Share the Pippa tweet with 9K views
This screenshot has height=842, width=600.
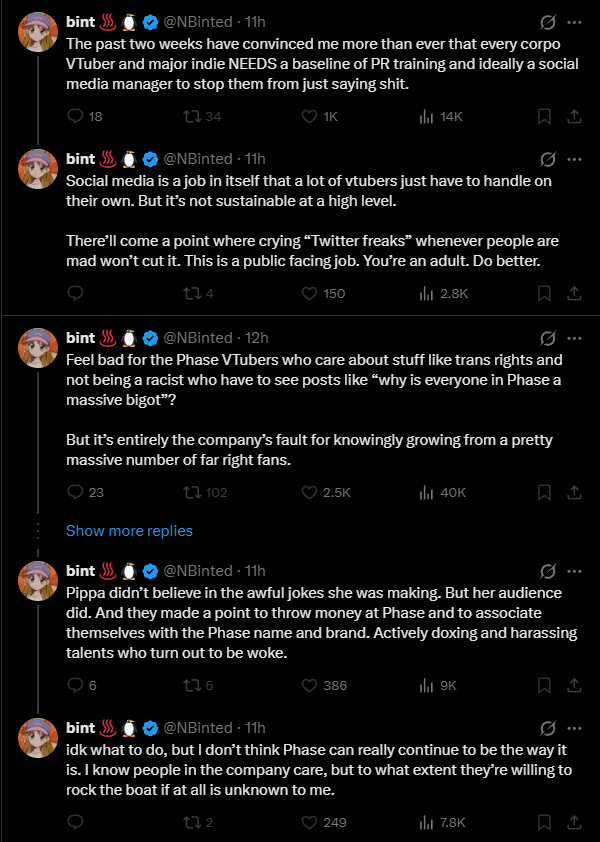pyautogui.click(x=574, y=685)
